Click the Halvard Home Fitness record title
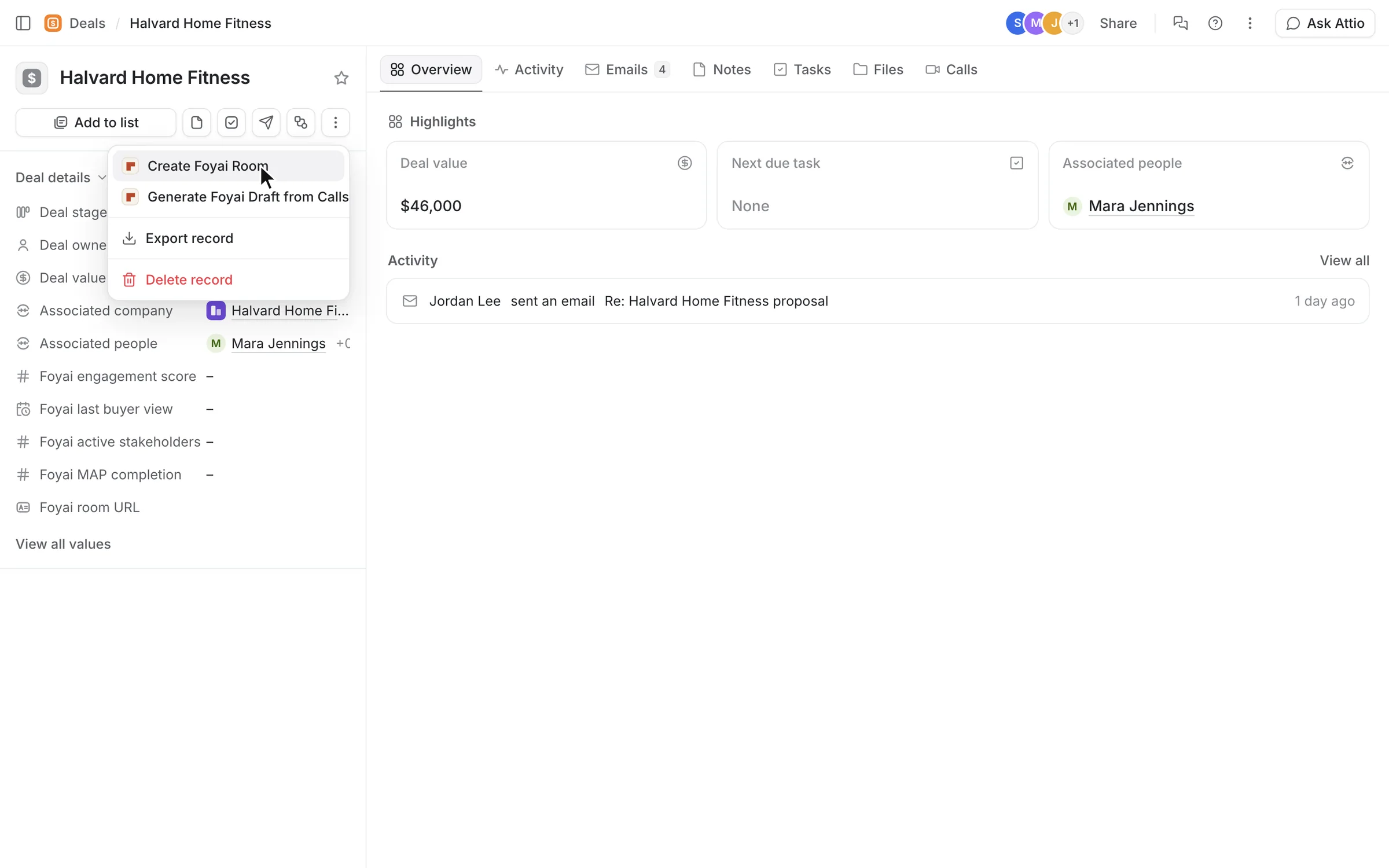The height and width of the screenshot is (868, 1389). (155, 78)
